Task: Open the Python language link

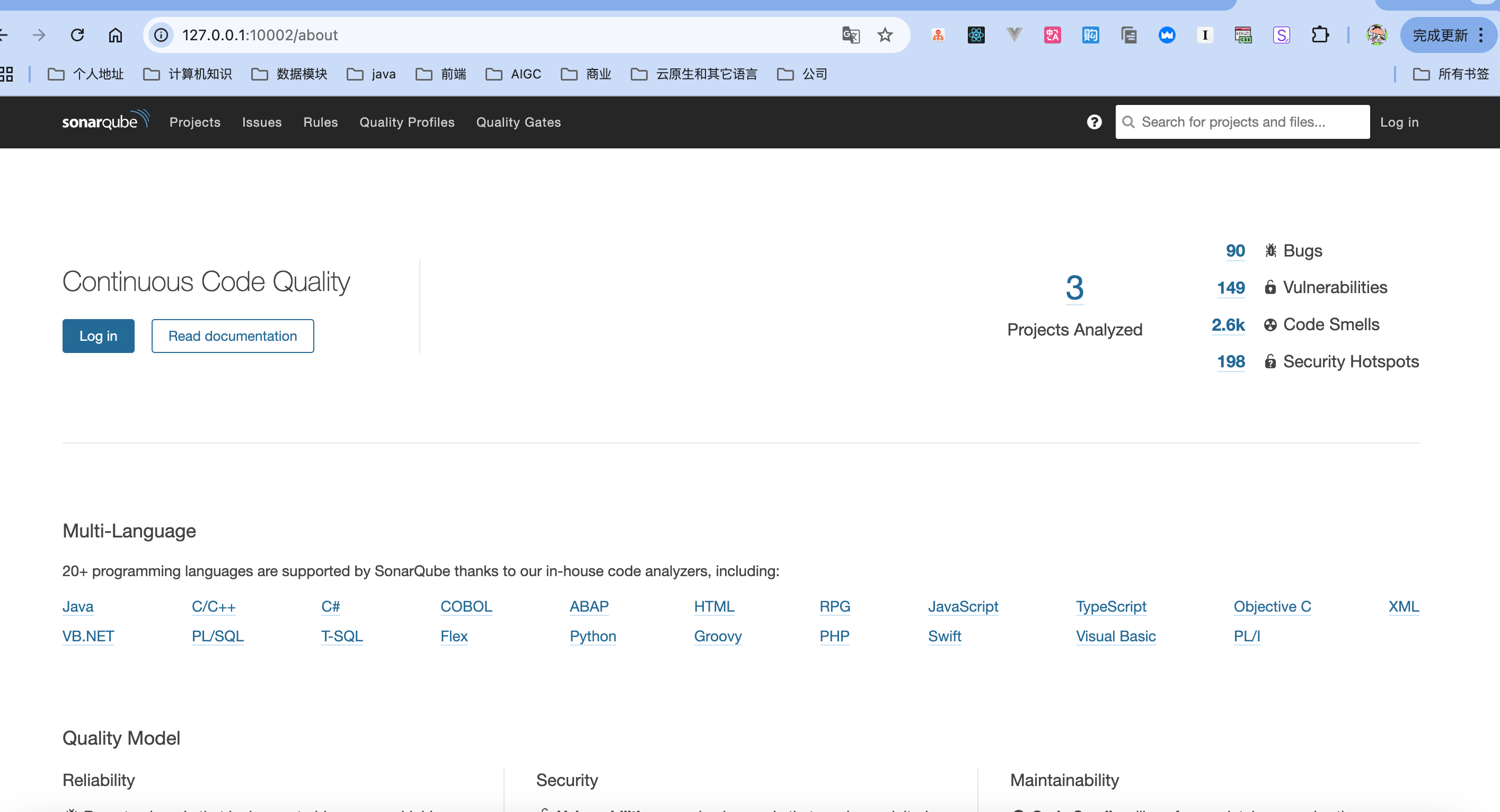Action: (593, 636)
